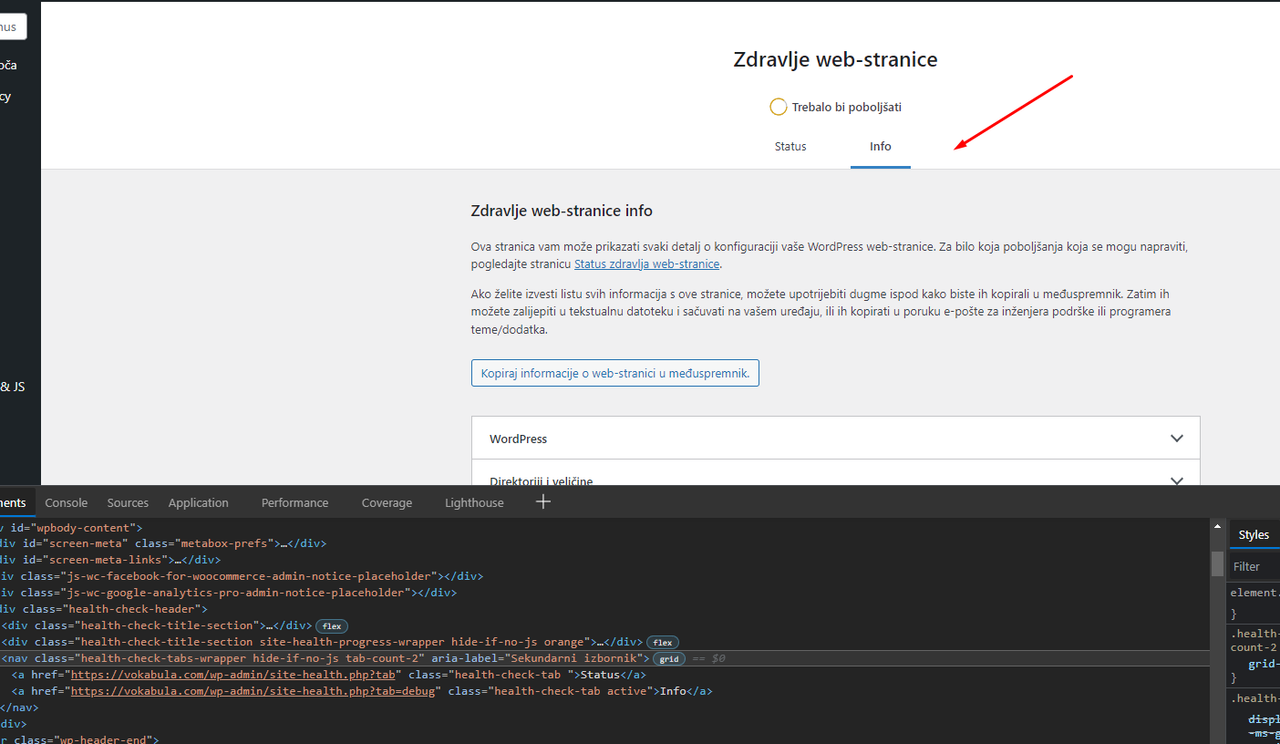This screenshot has width=1280, height=744.
Task: Select the nav health-check-tabs-wrapper DOM row
Action: coord(605,659)
